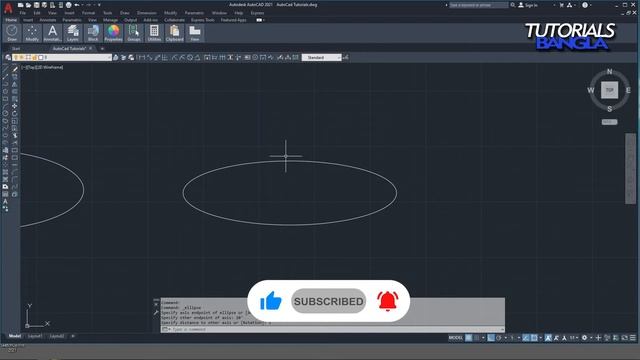The width and height of the screenshot is (640, 360).
Task: Expand the Modify ribbon panel
Action: 32,33
